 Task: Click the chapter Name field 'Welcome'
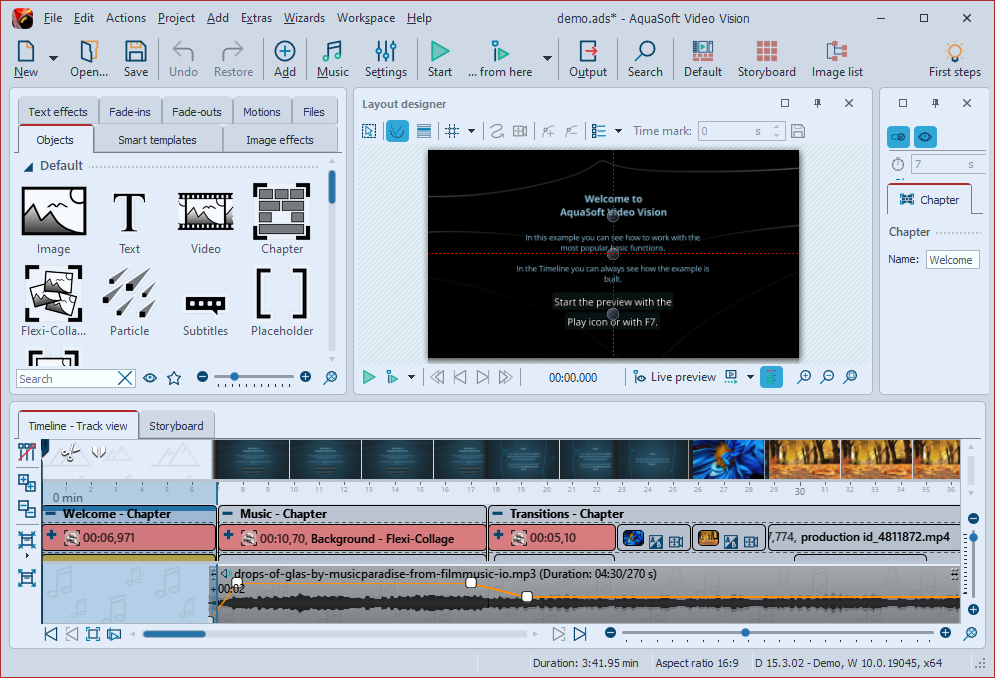click(952, 260)
